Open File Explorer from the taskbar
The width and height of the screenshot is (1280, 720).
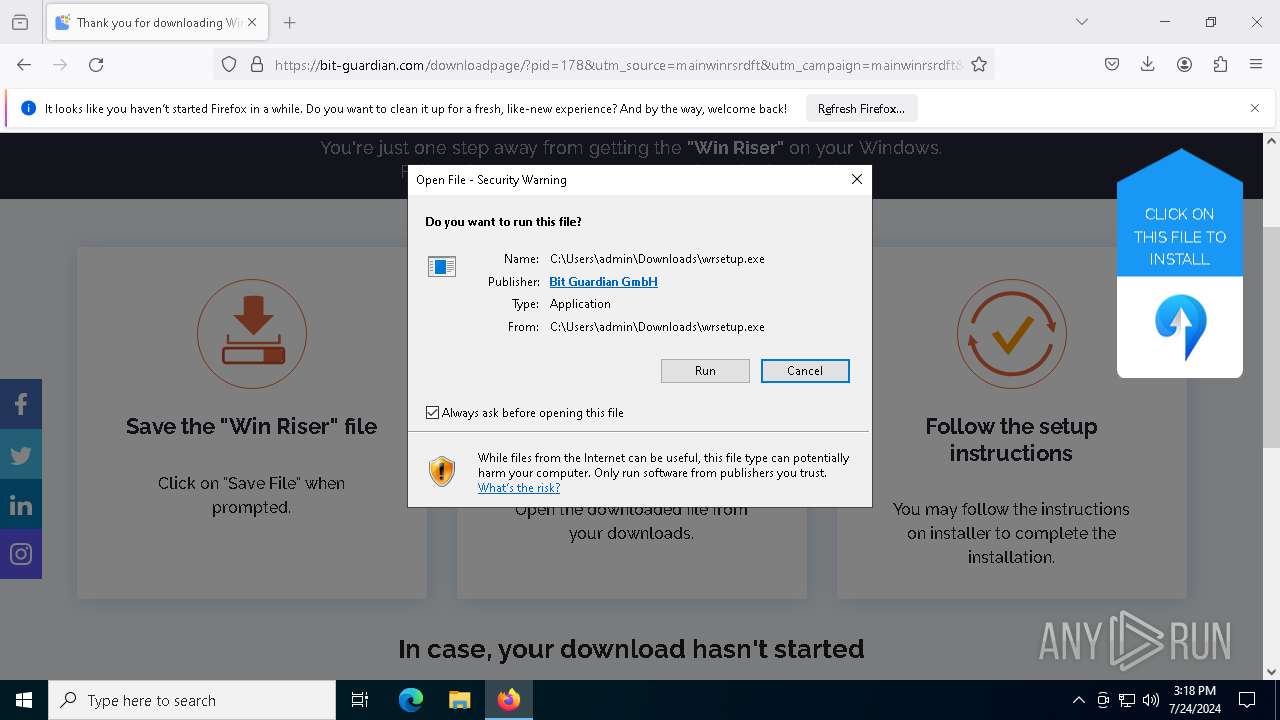point(459,700)
